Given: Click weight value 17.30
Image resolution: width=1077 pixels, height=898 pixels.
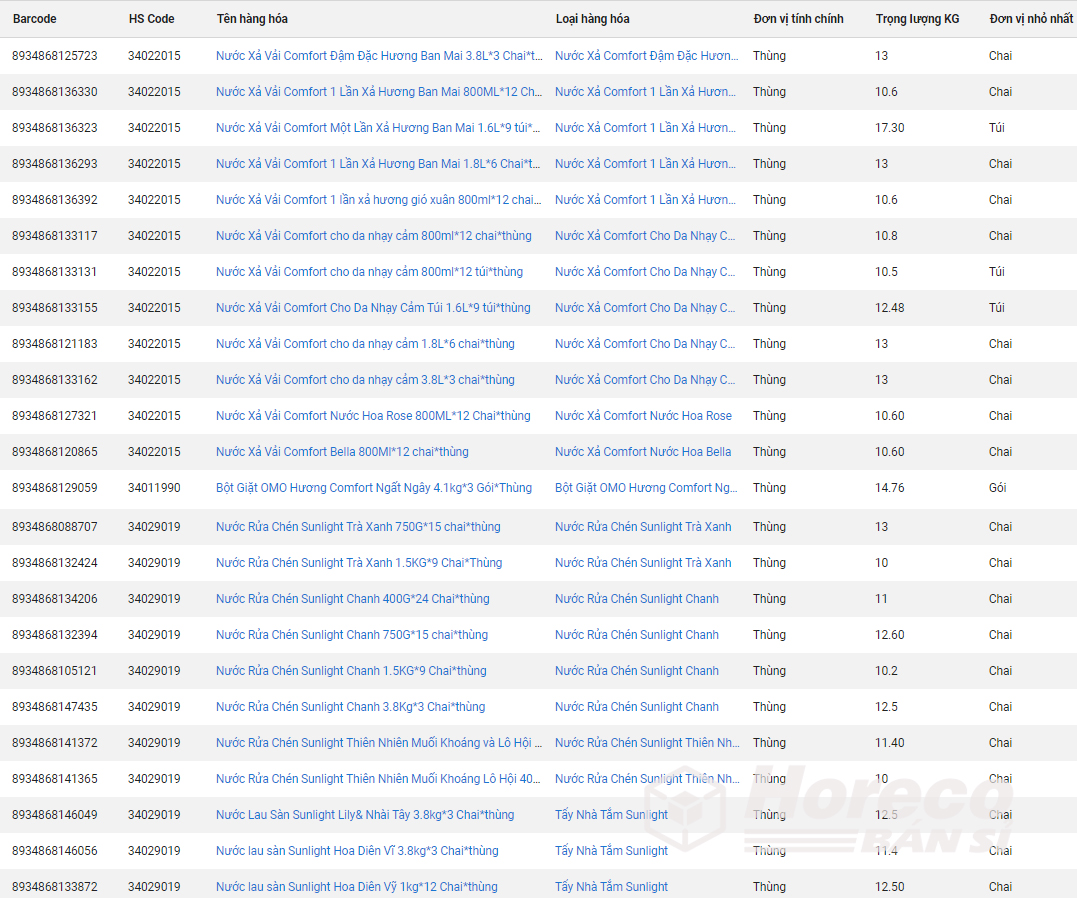Looking at the screenshot, I should [x=889, y=128].
